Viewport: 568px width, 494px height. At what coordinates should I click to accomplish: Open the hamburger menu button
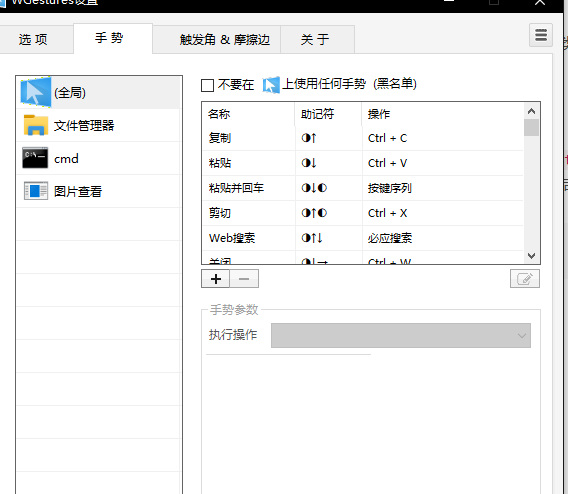[541, 35]
